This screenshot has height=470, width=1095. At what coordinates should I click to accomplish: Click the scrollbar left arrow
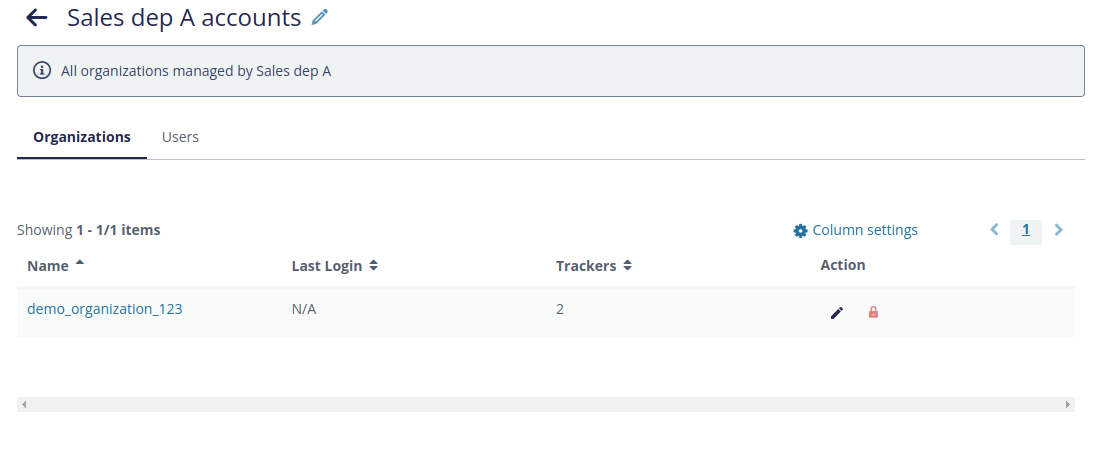tap(24, 404)
